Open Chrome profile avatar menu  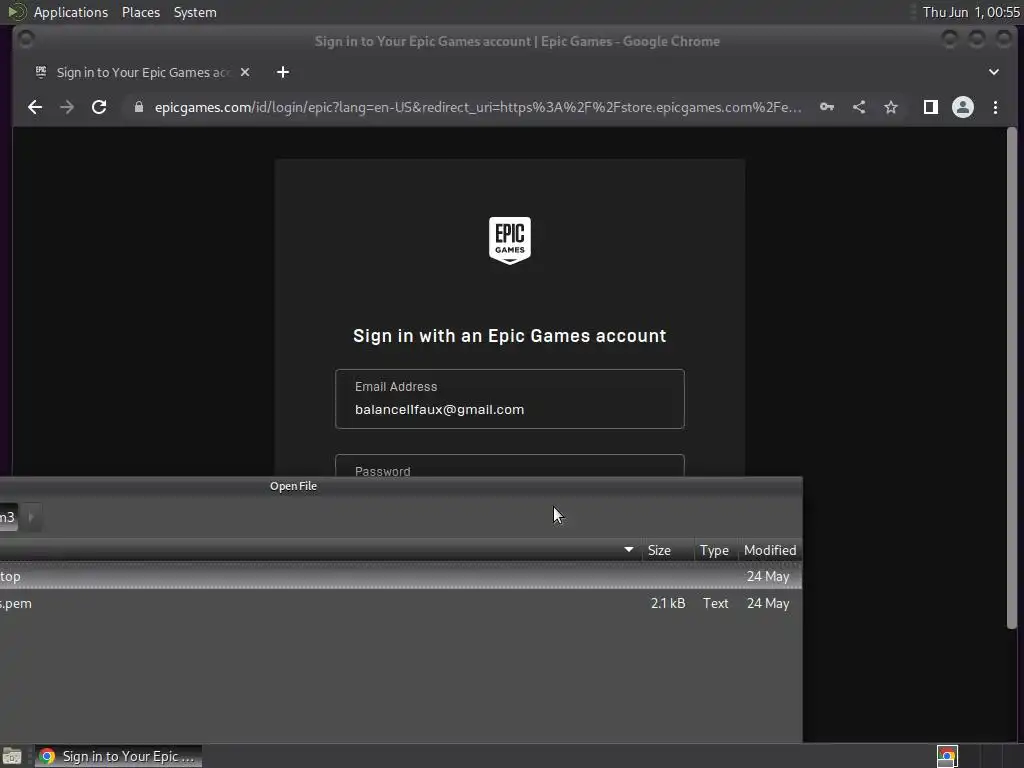[963, 107]
